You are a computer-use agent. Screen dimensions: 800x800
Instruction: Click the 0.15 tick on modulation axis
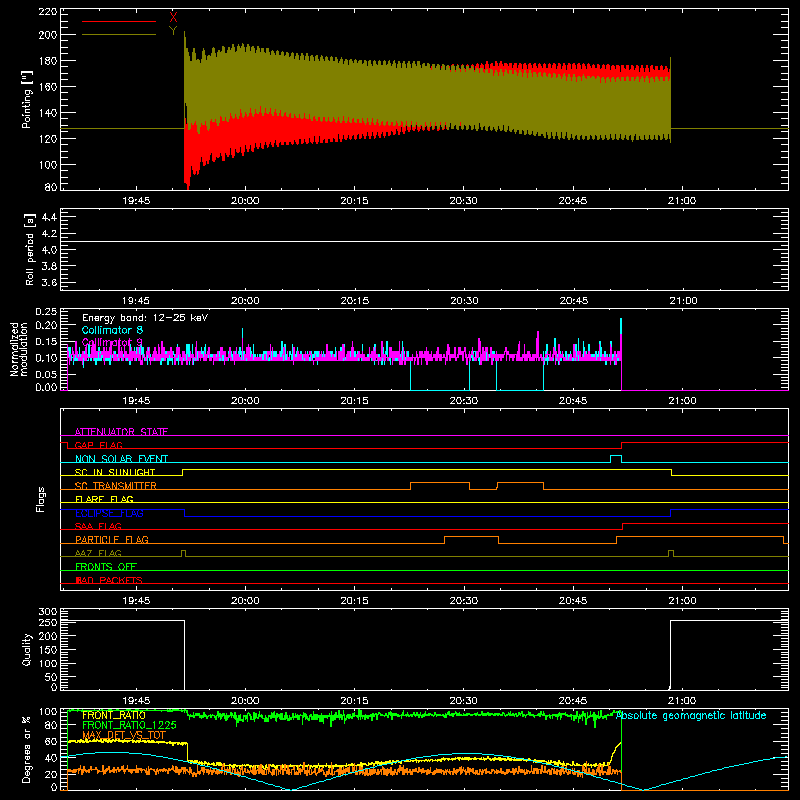click(47, 342)
